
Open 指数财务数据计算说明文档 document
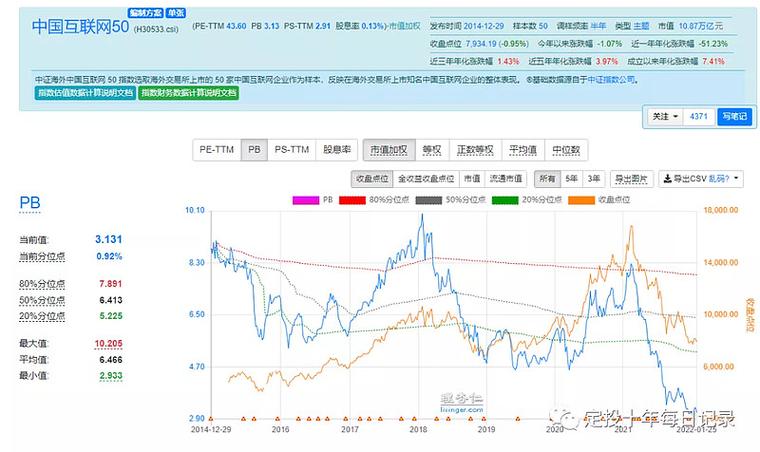pos(189,93)
